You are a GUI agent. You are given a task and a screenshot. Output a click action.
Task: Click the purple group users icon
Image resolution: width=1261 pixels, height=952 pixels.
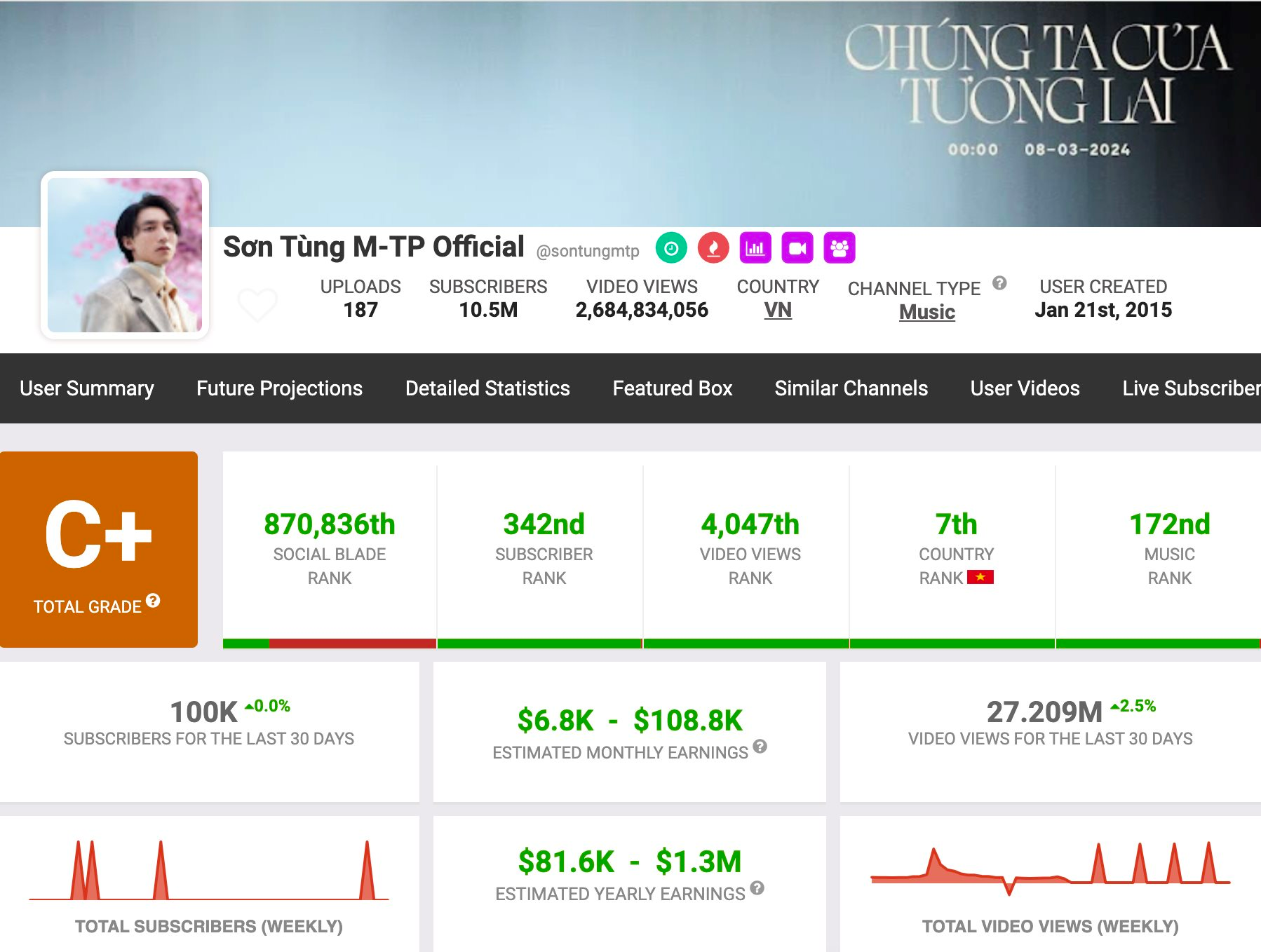point(839,248)
